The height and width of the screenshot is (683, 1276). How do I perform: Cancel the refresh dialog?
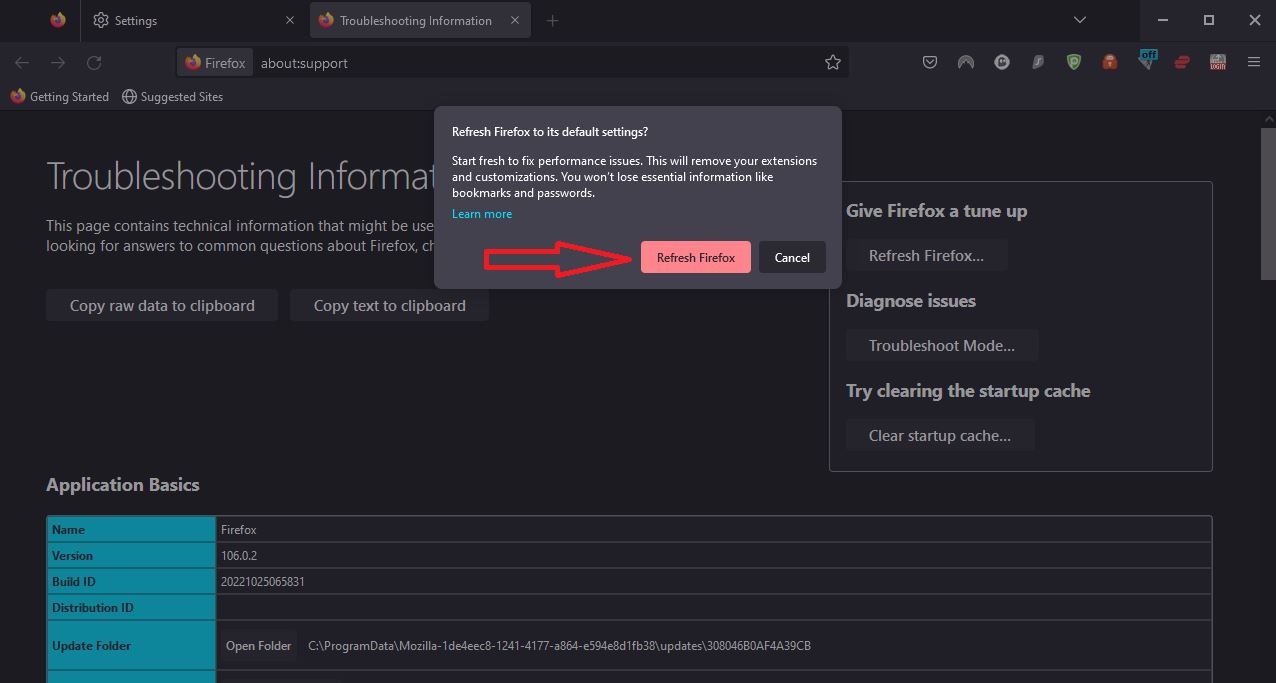[792, 257]
